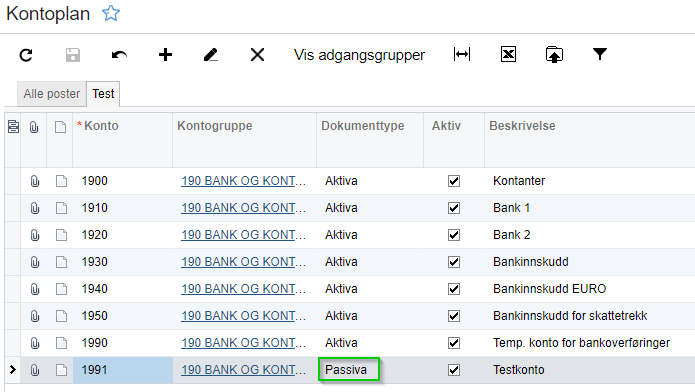Viewport: 695px width, 392px height.
Task: Click description Temp. konto for bankoverføringer
Action: (581, 343)
